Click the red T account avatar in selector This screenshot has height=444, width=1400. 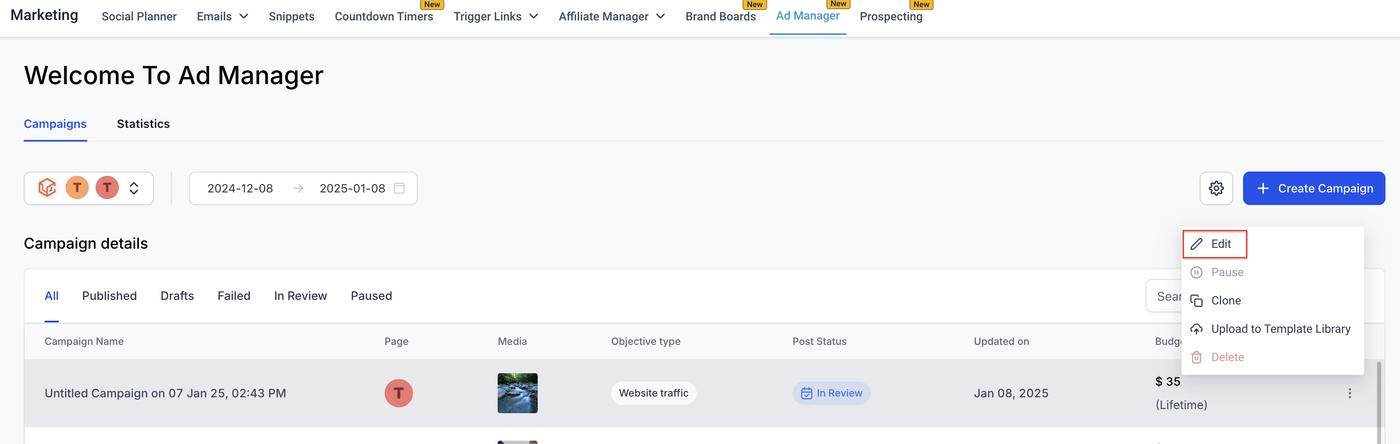click(107, 188)
